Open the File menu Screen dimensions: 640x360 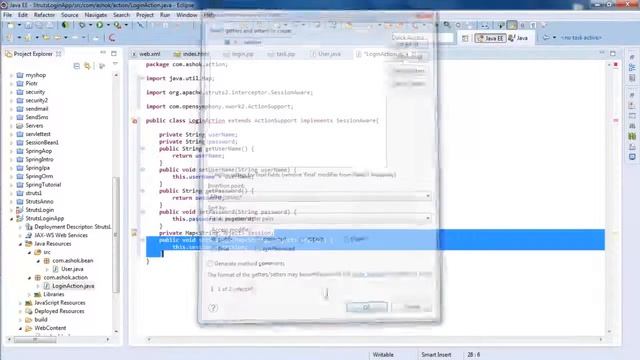7,15
